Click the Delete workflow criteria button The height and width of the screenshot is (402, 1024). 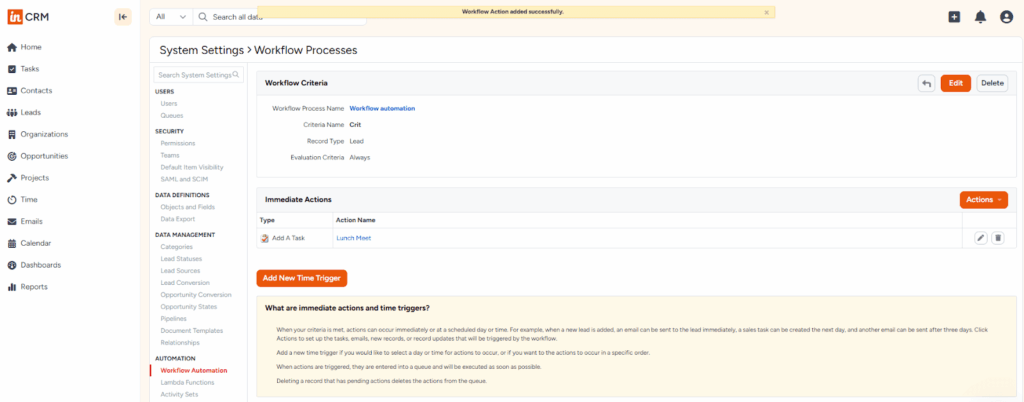(x=991, y=83)
